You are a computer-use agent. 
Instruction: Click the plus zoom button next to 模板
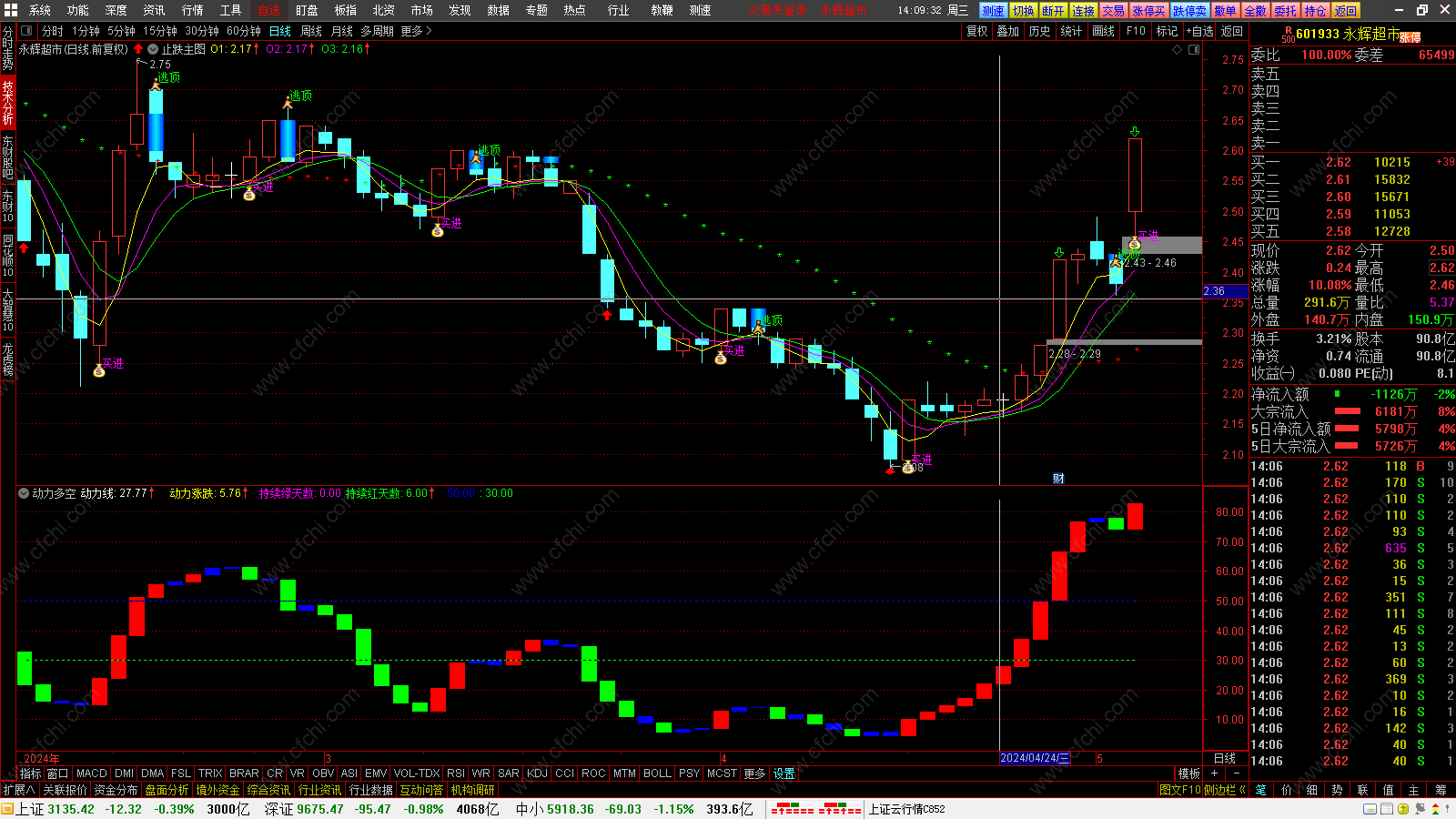pyautogui.click(x=1214, y=773)
